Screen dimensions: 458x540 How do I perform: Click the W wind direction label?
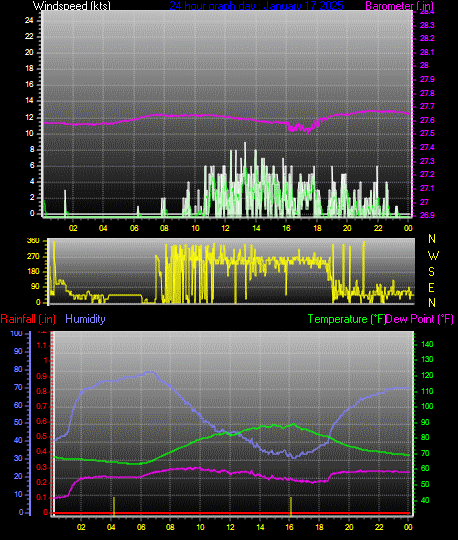pyautogui.click(x=433, y=256)
